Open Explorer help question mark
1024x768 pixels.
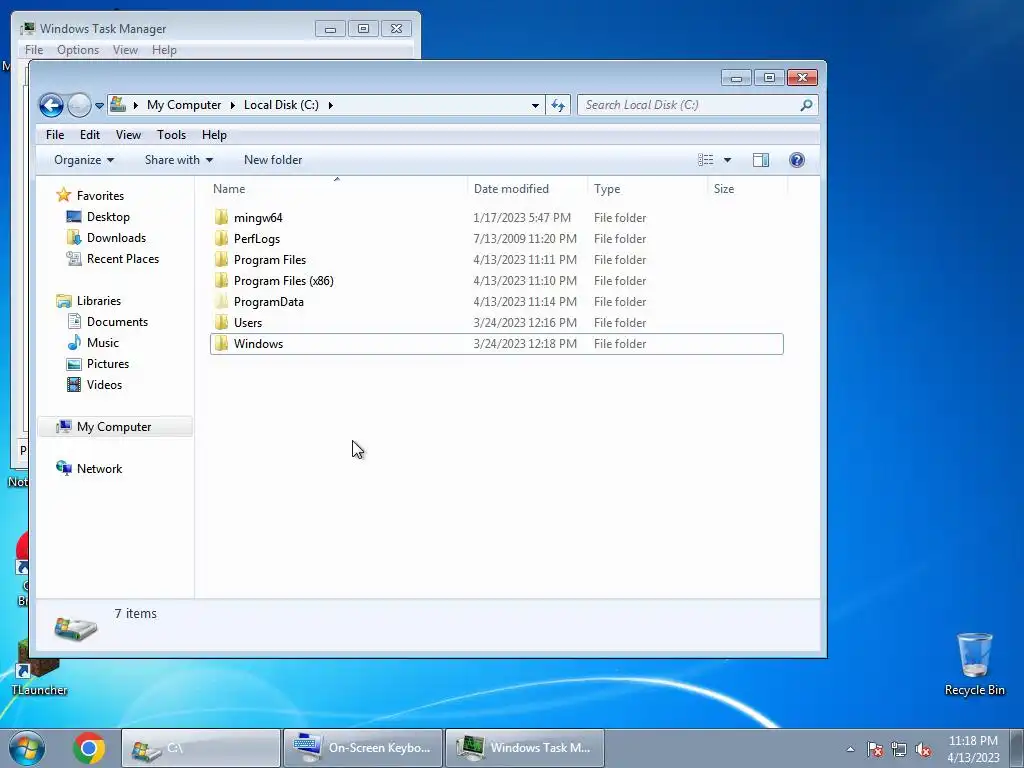(797, 160)
